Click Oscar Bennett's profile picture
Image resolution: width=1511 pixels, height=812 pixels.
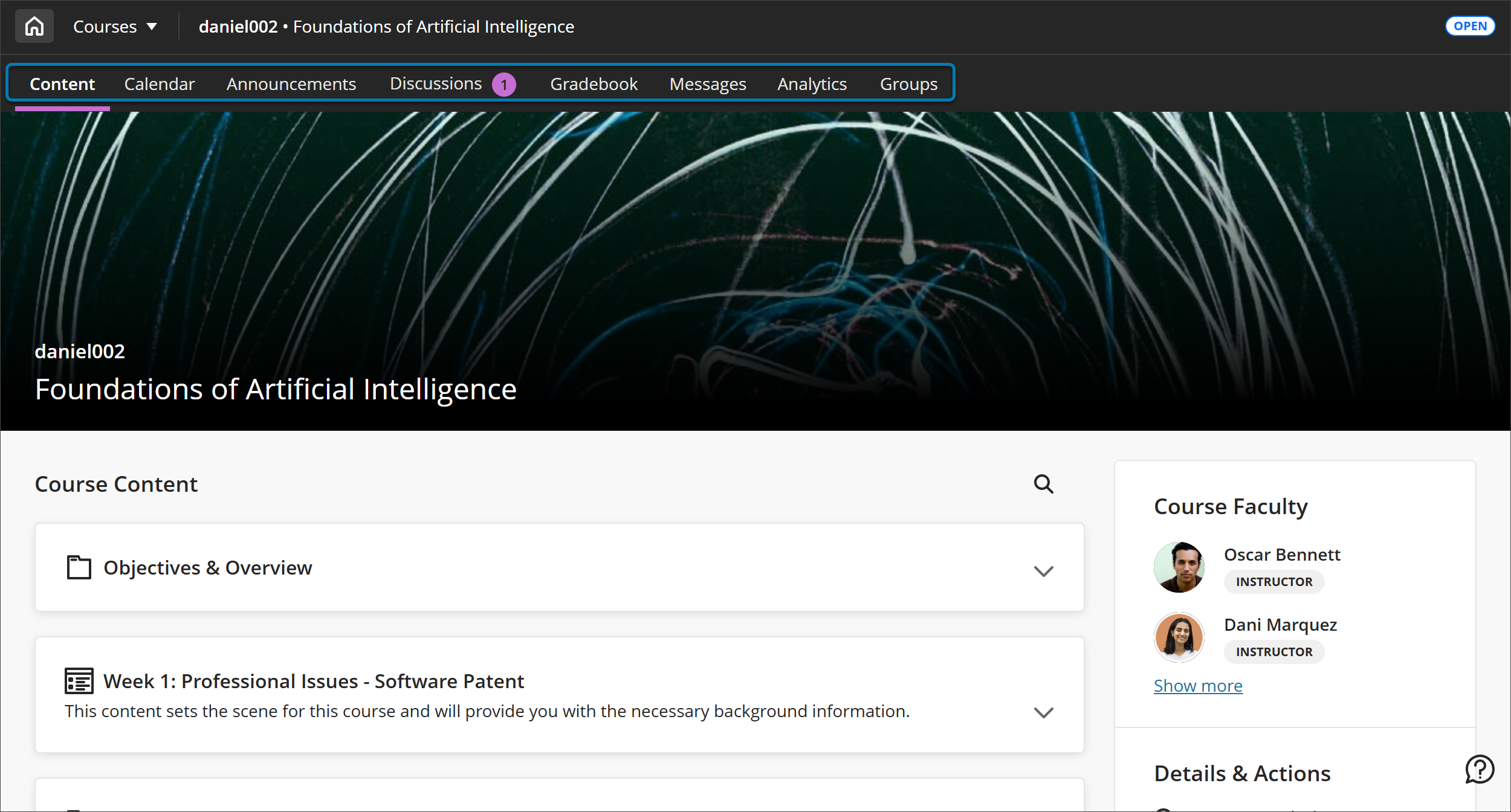pos(1179,567)
